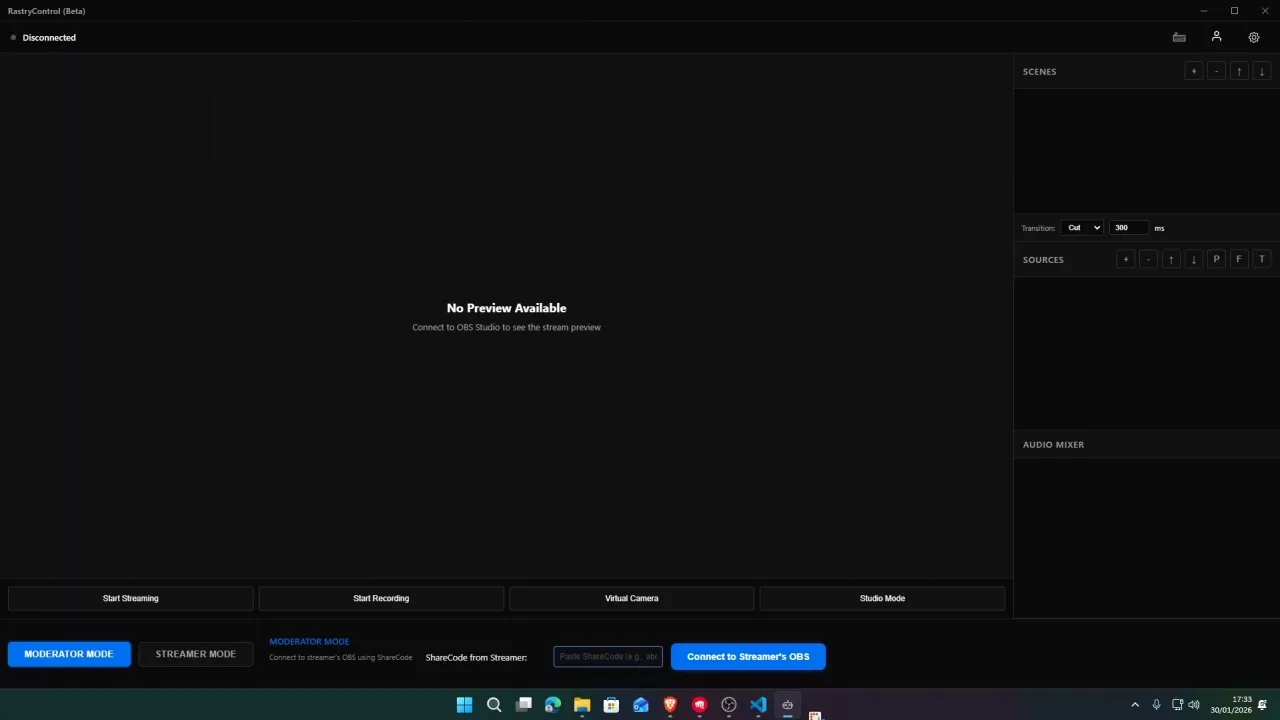Move source up with the Sources up arrow

click(1171, 259)
